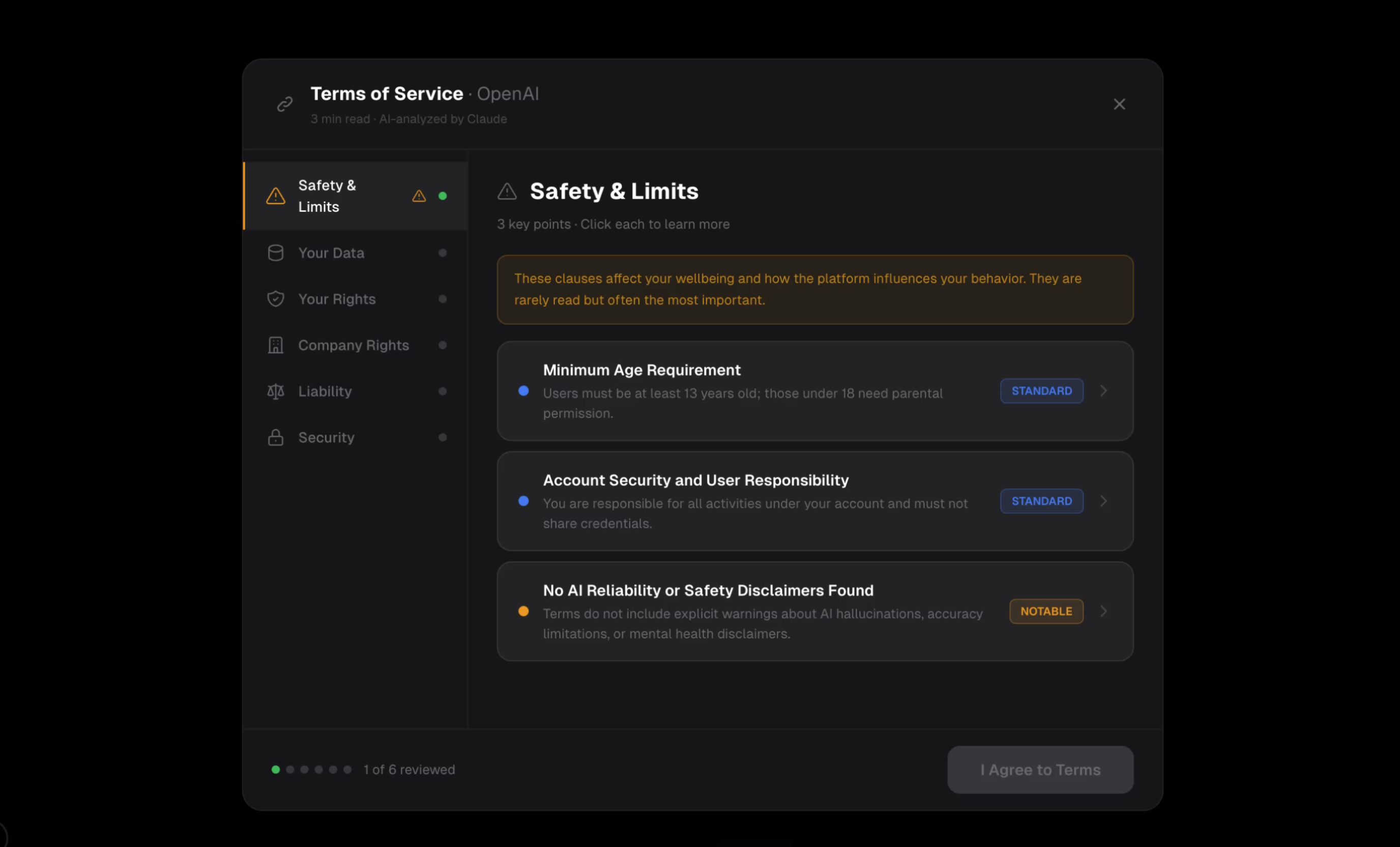
Task: Switch to the Your Rights section
Action: 356,299
